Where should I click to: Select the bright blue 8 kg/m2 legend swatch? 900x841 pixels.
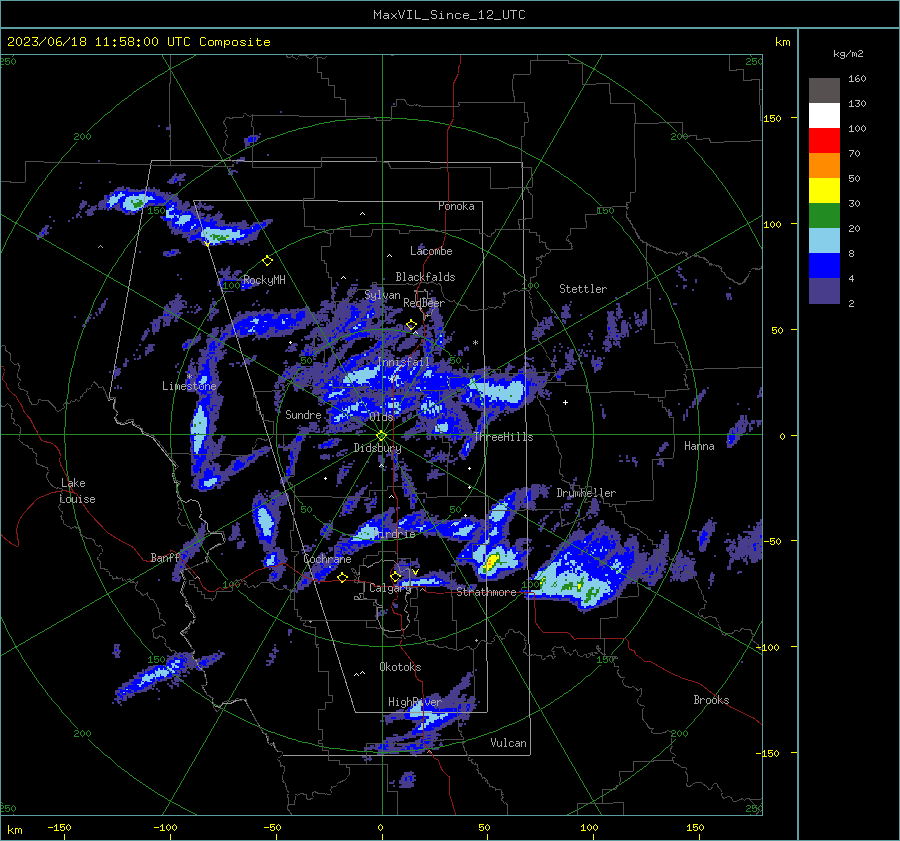[x=824, y=266]
